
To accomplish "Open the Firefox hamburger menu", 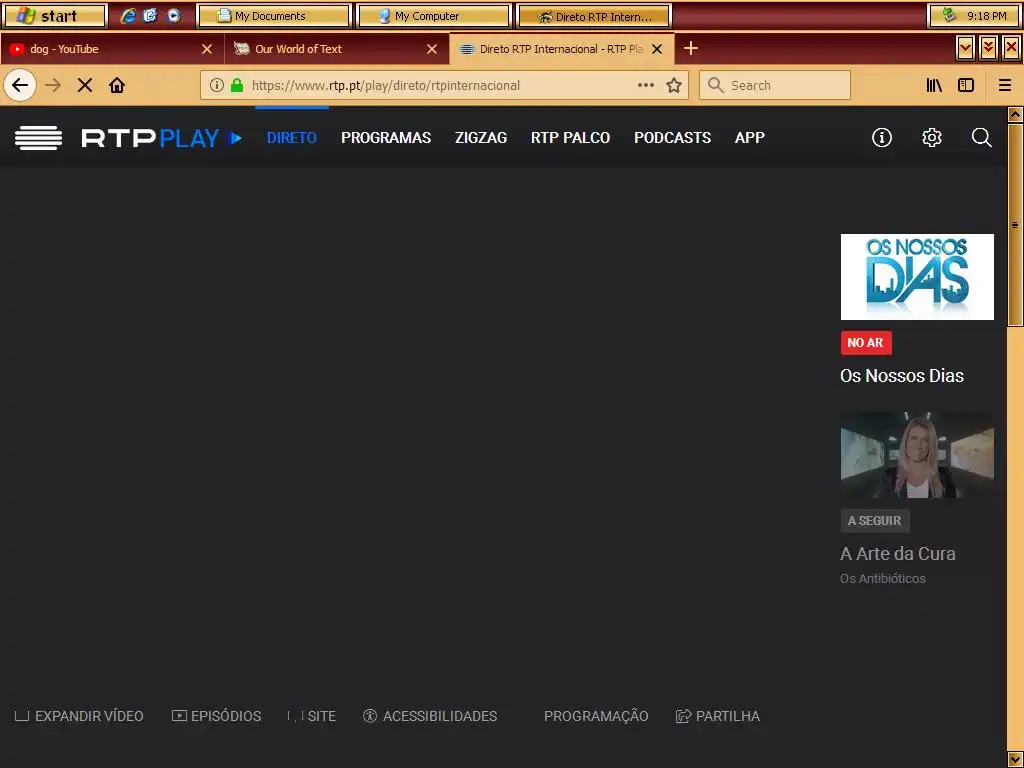I will tap(1005, 85).
